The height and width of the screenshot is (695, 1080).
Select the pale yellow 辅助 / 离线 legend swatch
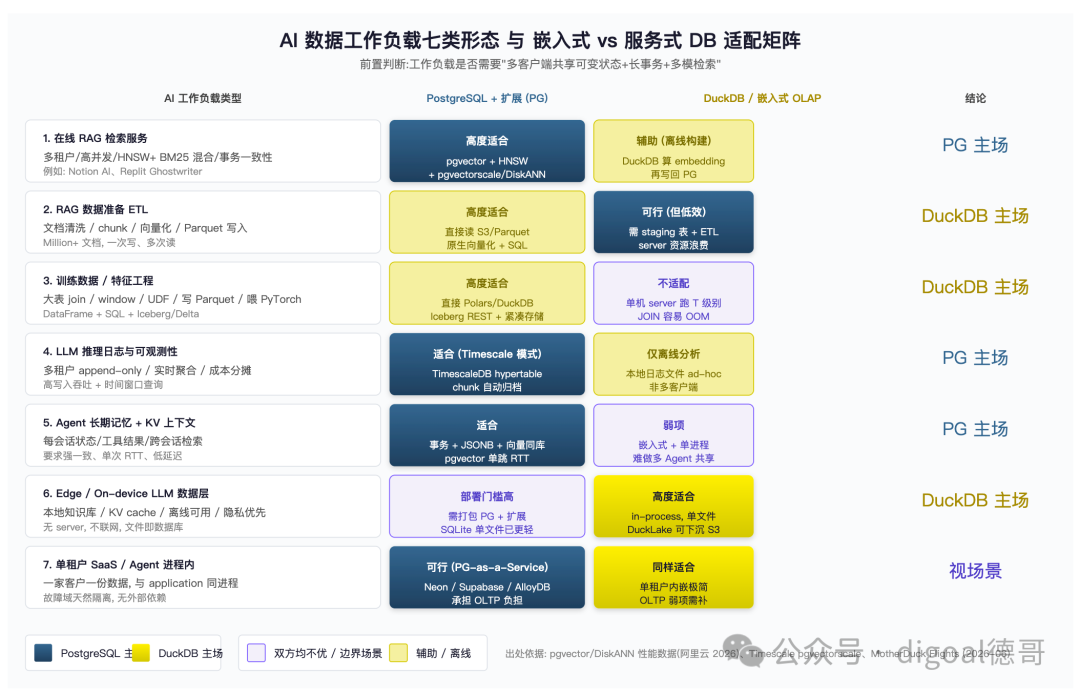tap(398, 652)
